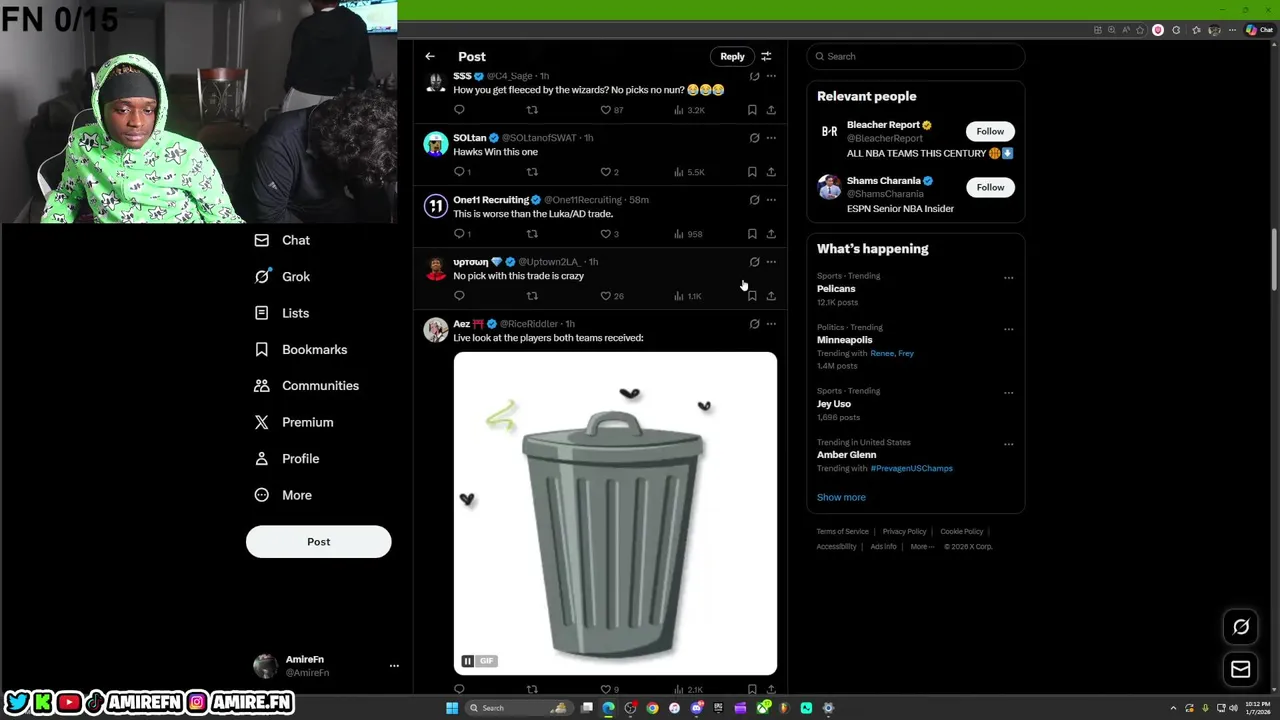Open Chat in the sidebar

[x=283, y=240]
